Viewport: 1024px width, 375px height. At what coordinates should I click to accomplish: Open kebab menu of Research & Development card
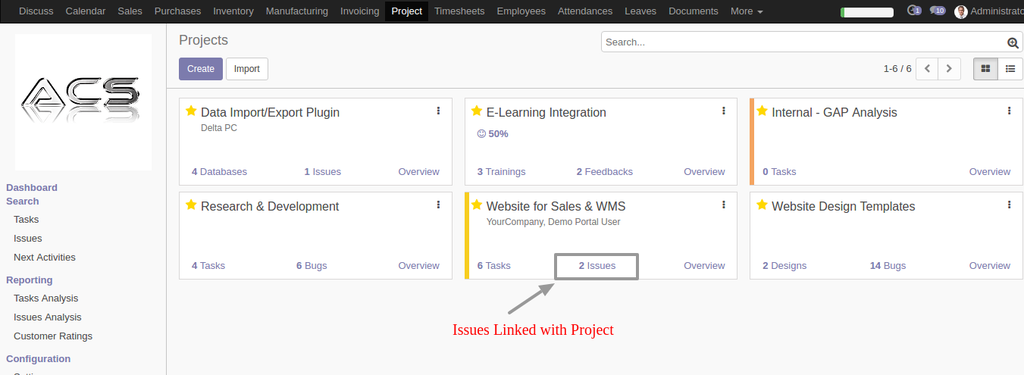point(438,205)
